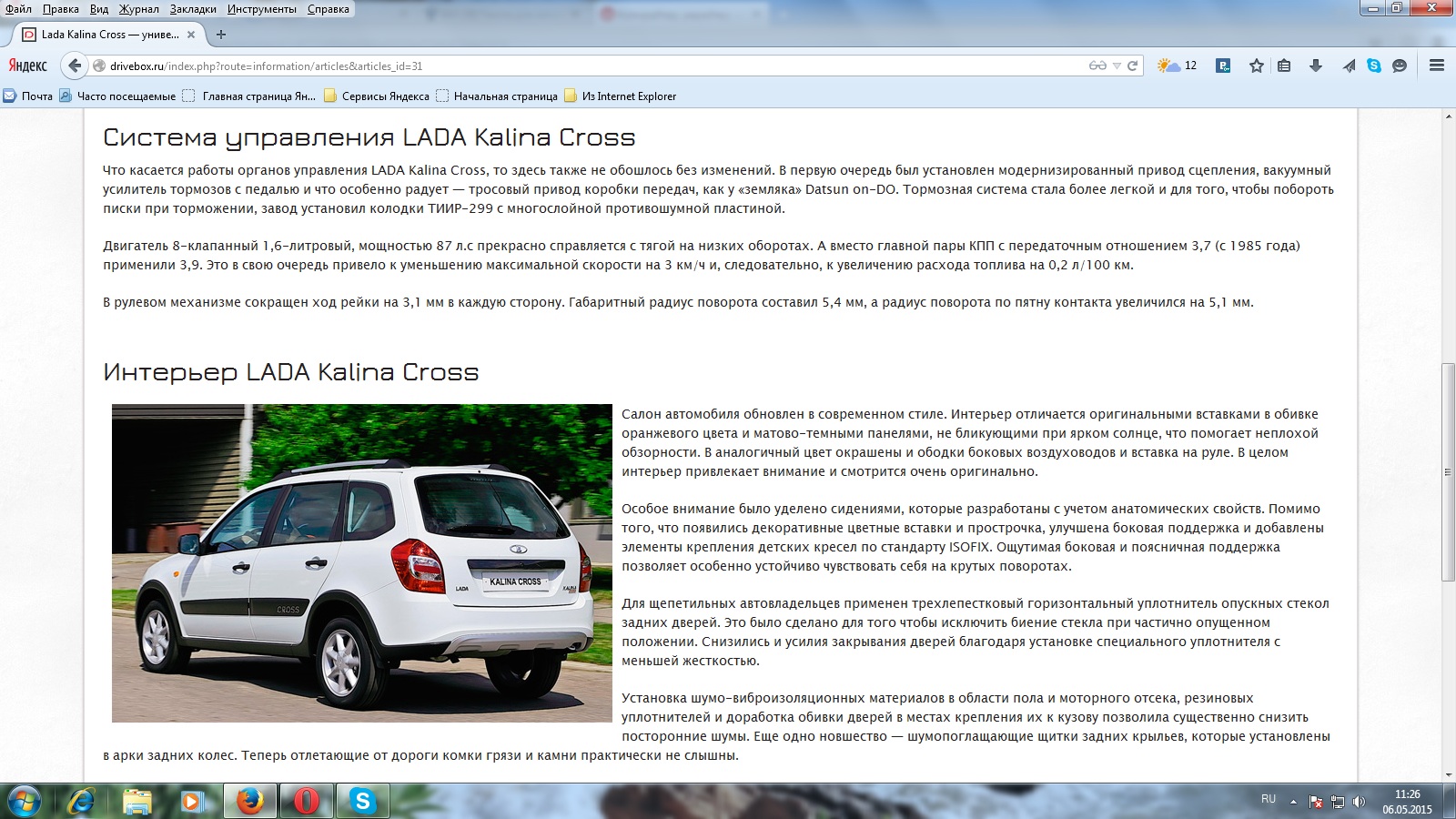Click the scrollbar down arrow

(1448, 774)
